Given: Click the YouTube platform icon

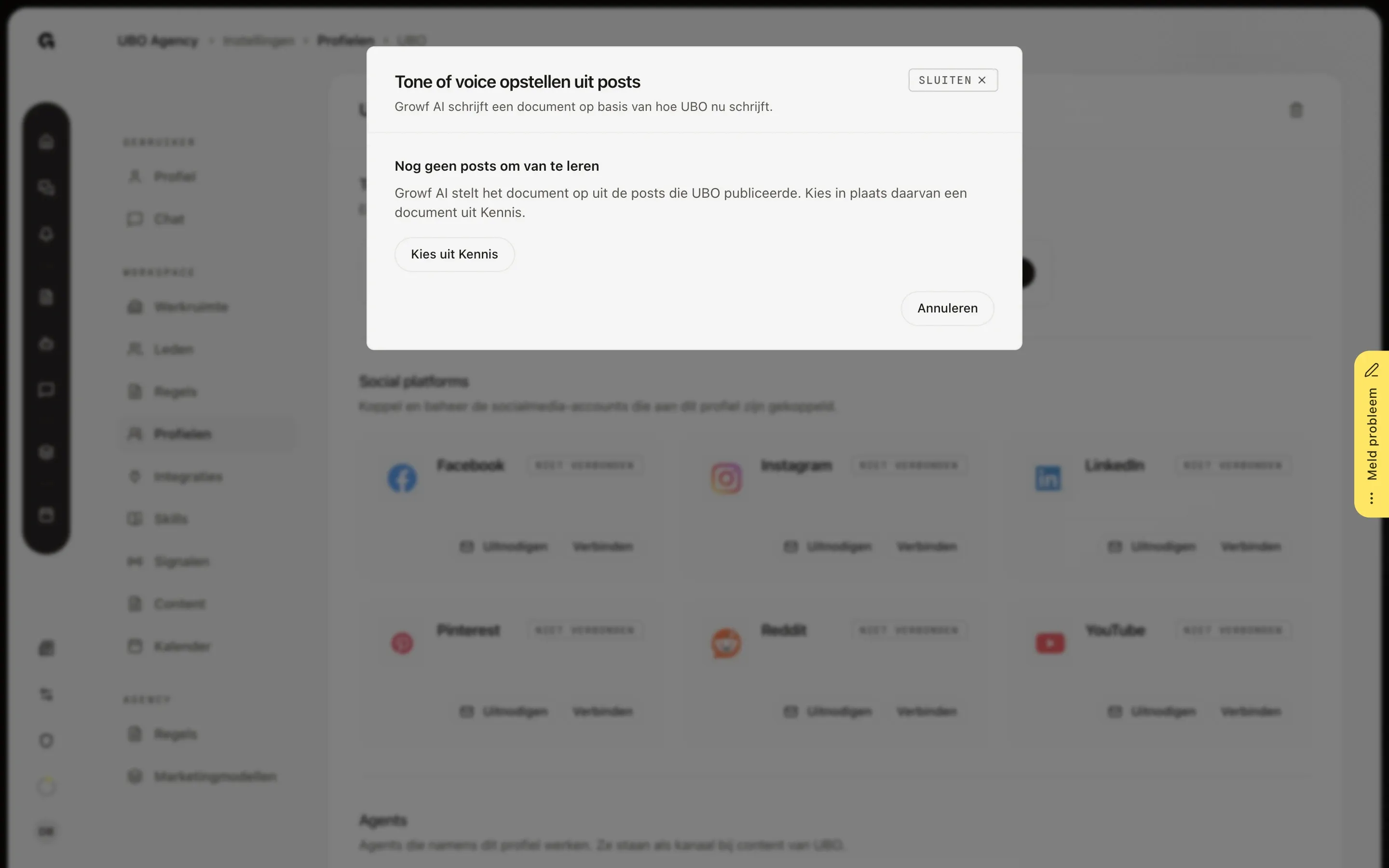Looking at the screenshot, I should click(1050, 643).
